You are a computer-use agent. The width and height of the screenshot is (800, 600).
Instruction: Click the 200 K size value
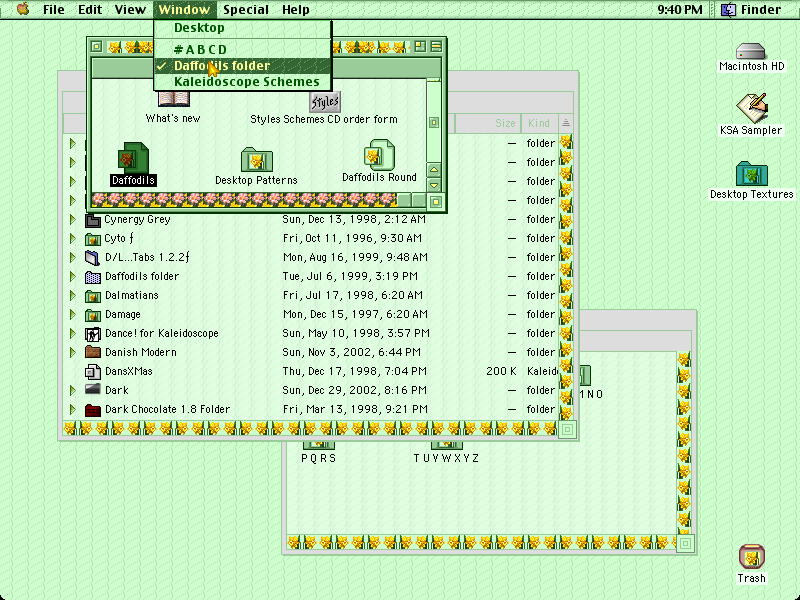[502, 371]
